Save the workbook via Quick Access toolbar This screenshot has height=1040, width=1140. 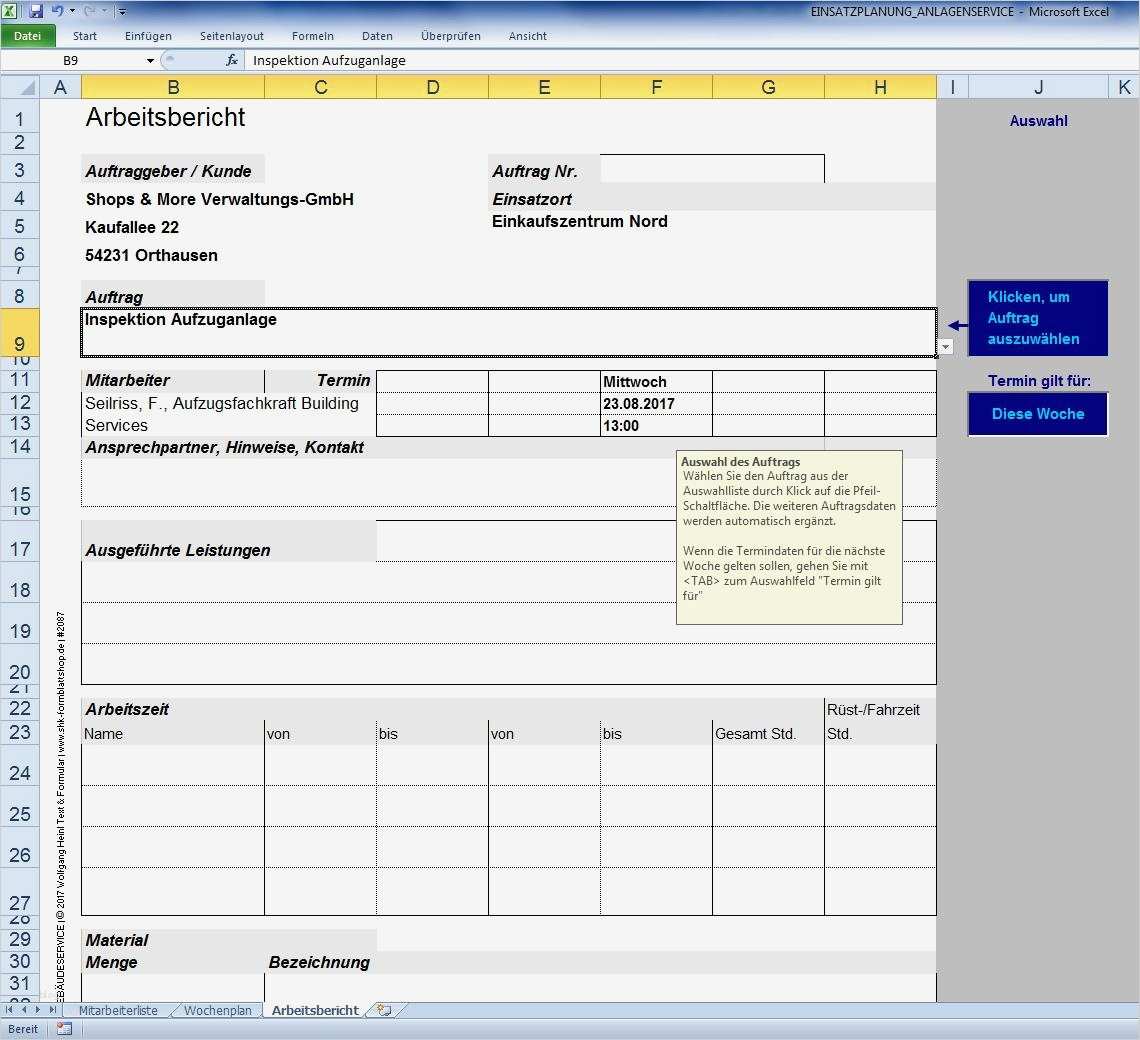point(36,9)
